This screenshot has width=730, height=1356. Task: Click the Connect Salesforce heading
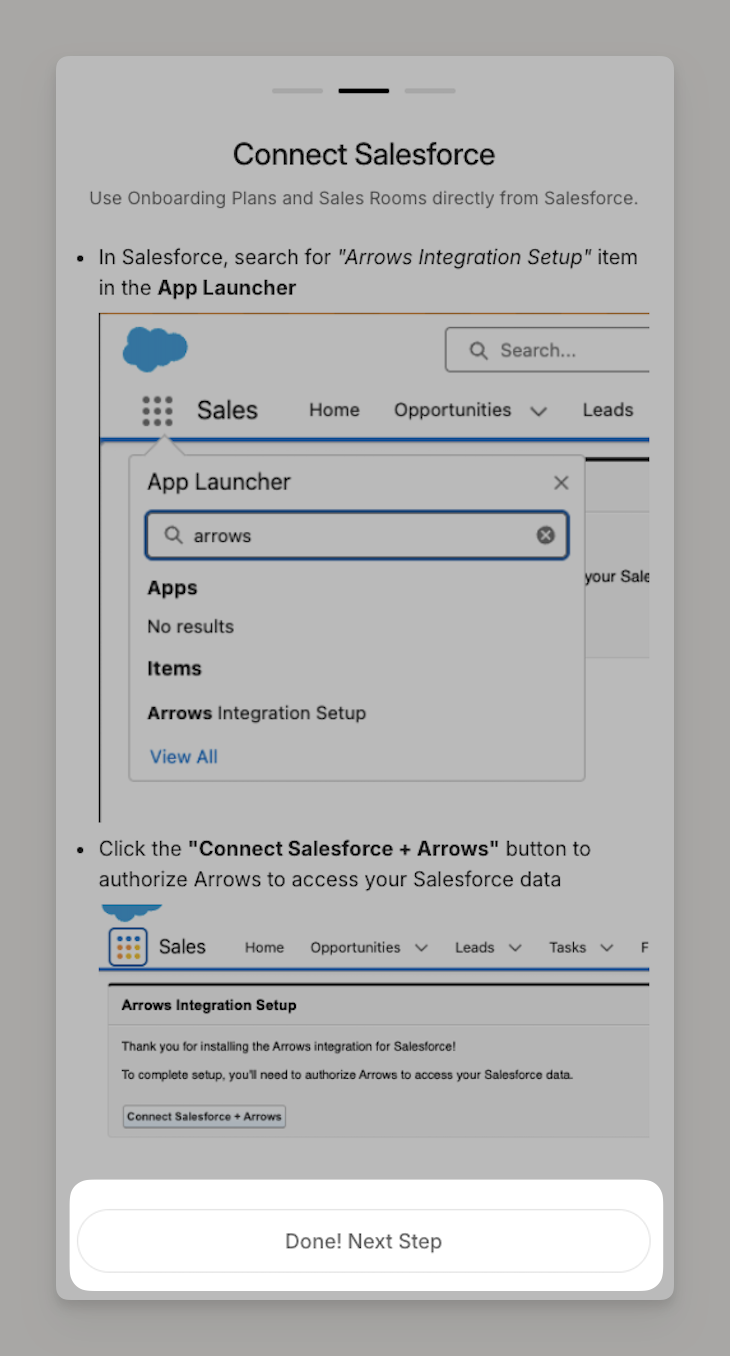coord(364,154)
